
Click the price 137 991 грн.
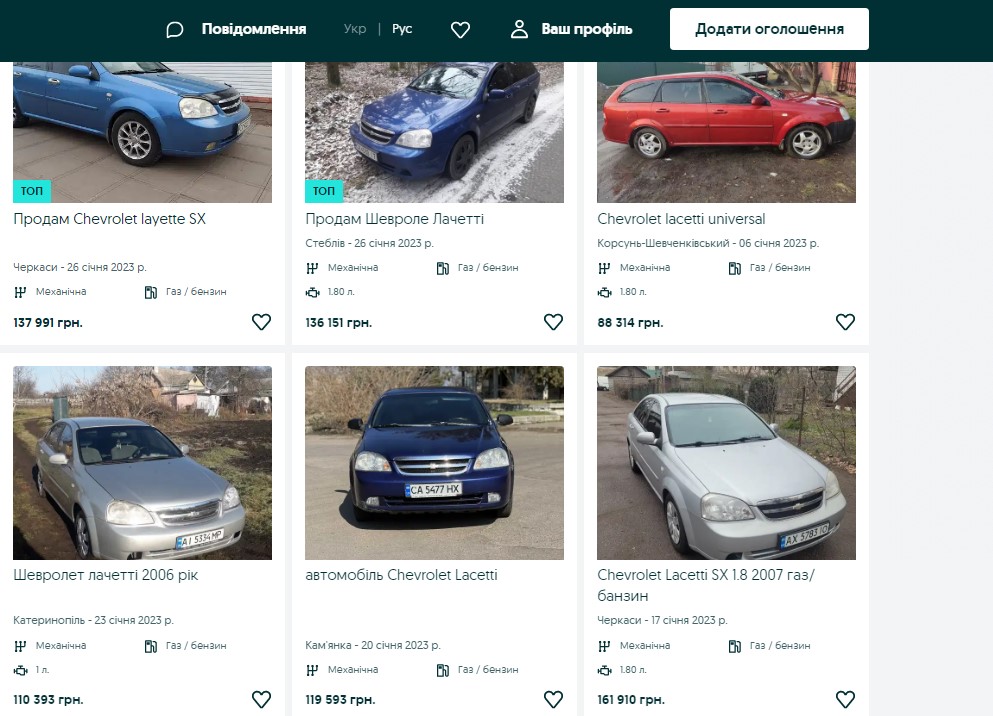point(48,323)
